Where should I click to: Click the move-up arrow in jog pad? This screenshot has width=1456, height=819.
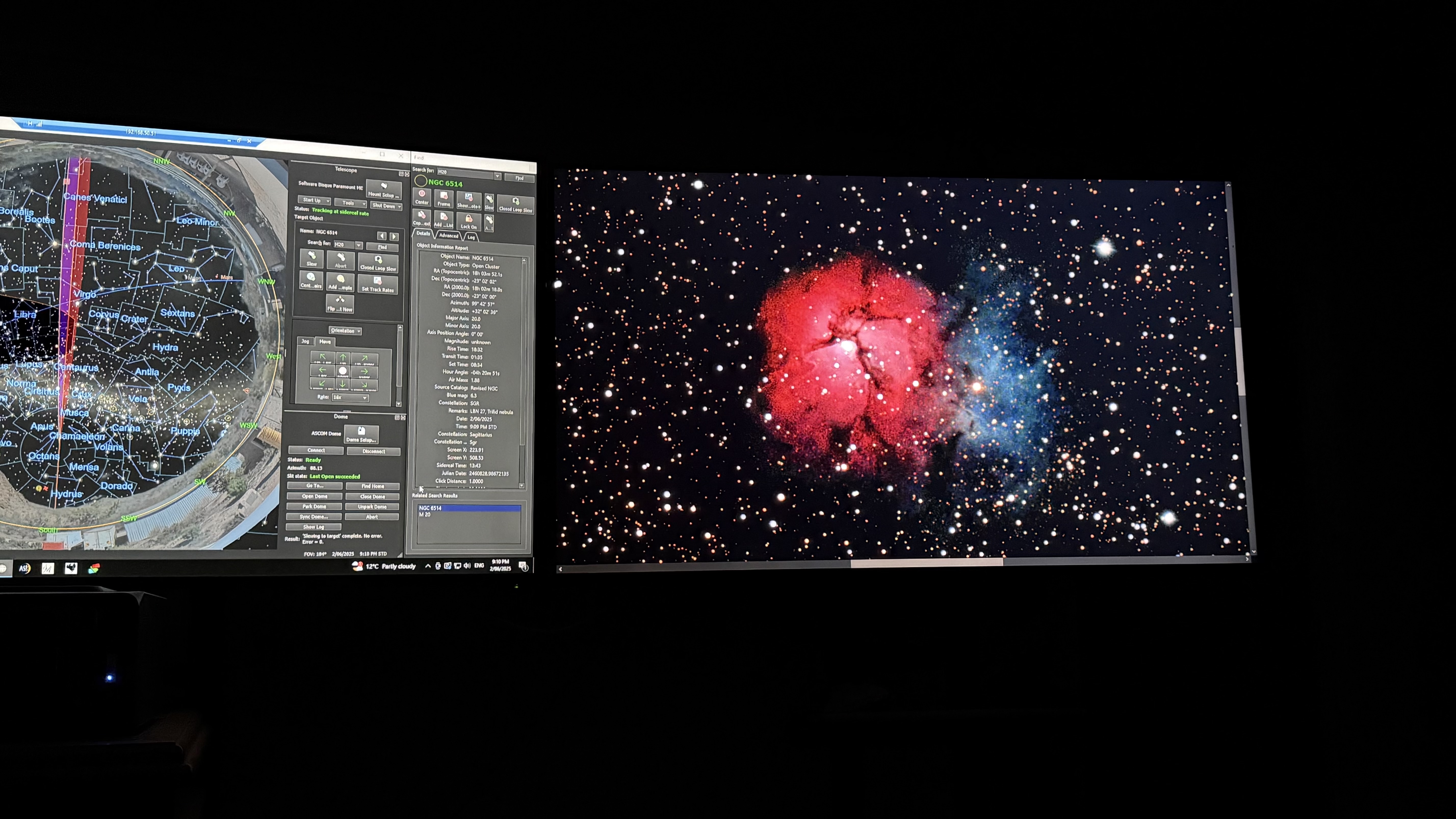coord(343,358)
